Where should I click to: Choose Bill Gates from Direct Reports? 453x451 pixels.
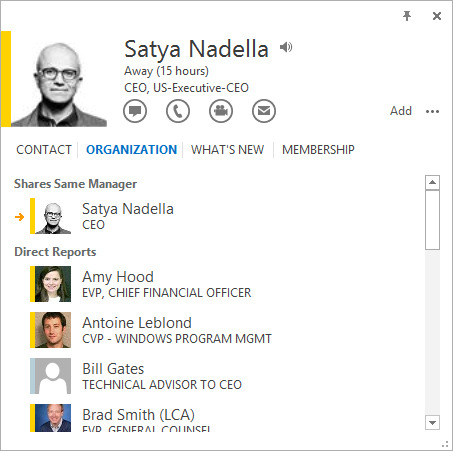point(213,376)
